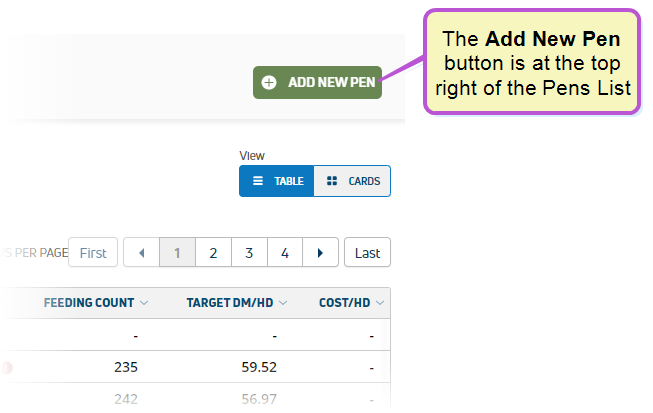Open Cost/HD column chevron
The image size is (653, 413).
380,303
